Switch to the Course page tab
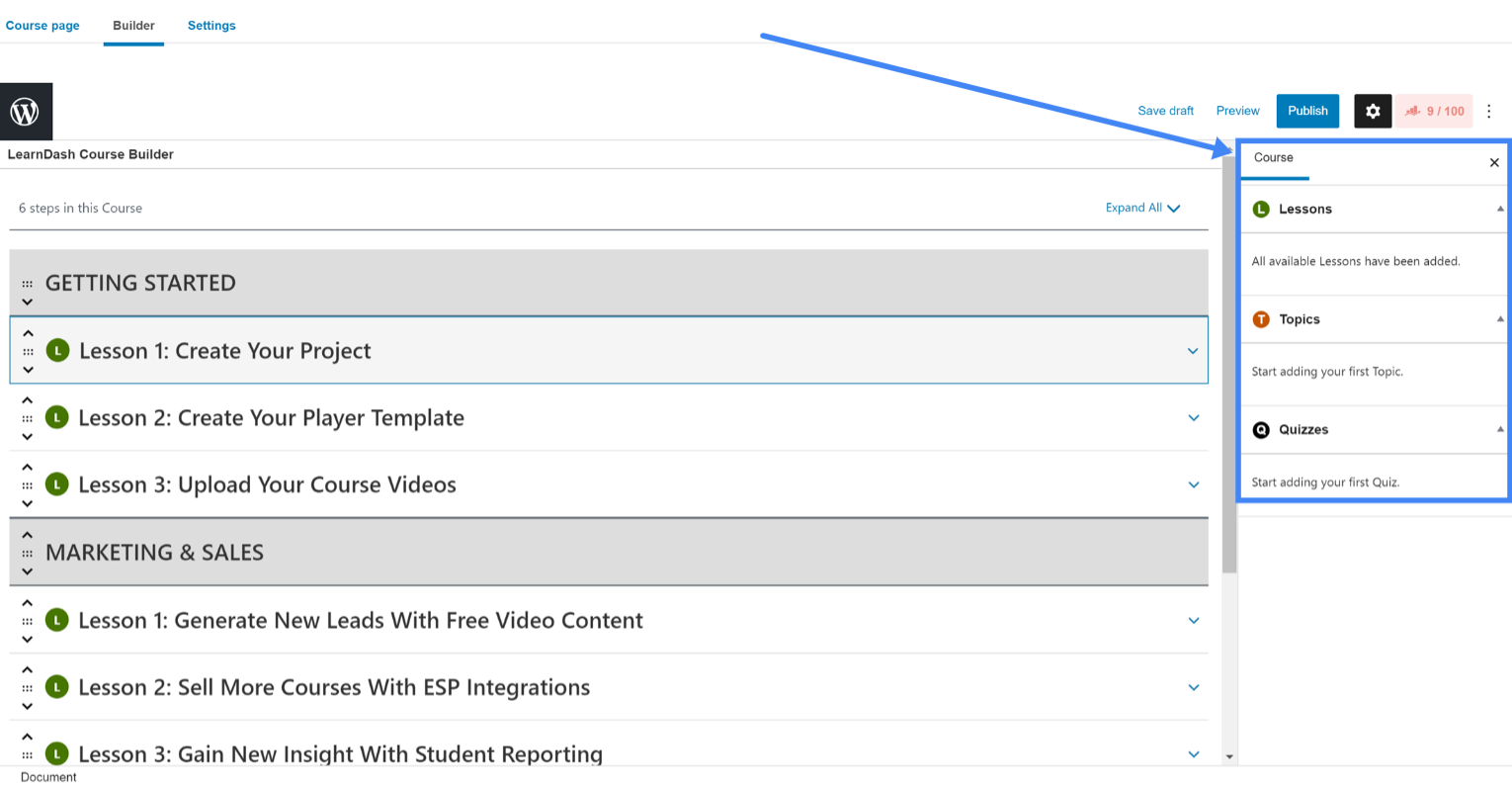 [x=42, y=26]
